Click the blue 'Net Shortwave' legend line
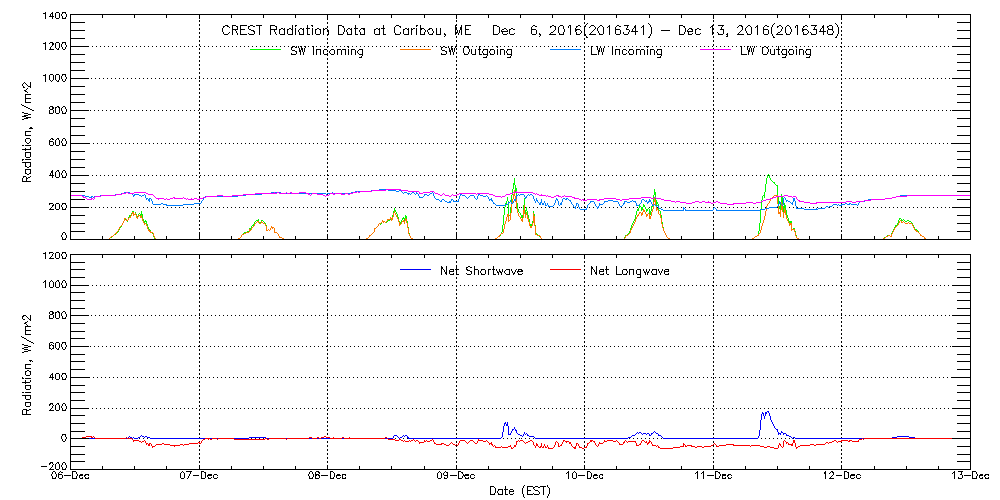 (415, 270)
